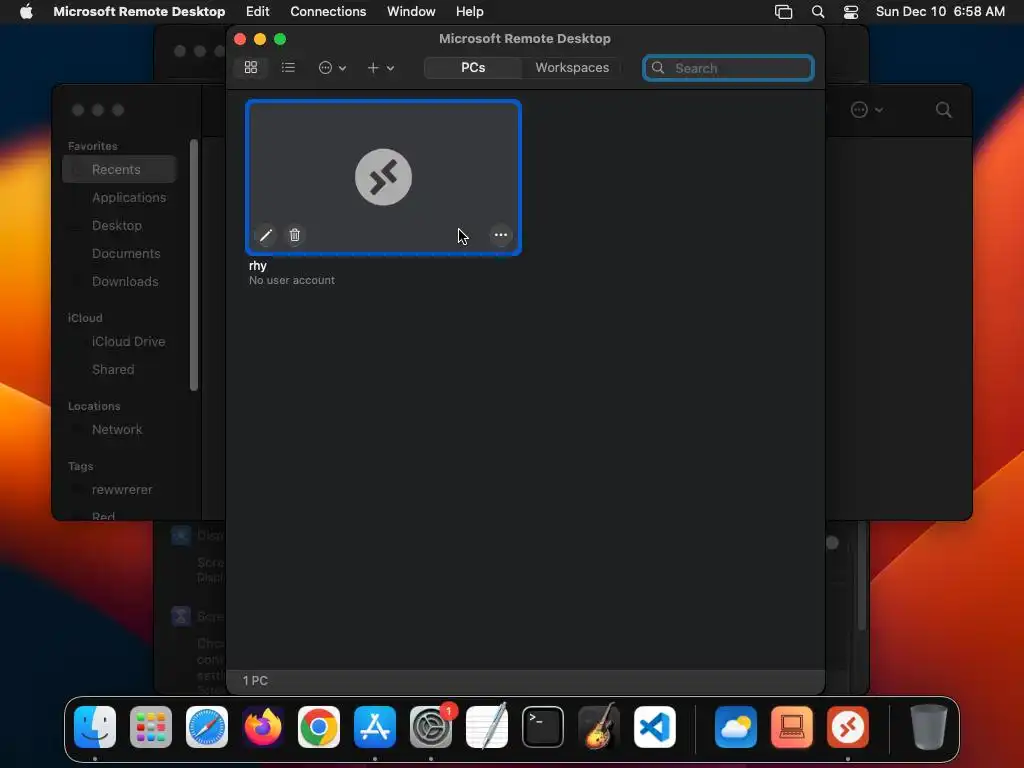Open Terminal from the Dock
This screenshot has height=768, width=1024.
click(x=543, y=727)
